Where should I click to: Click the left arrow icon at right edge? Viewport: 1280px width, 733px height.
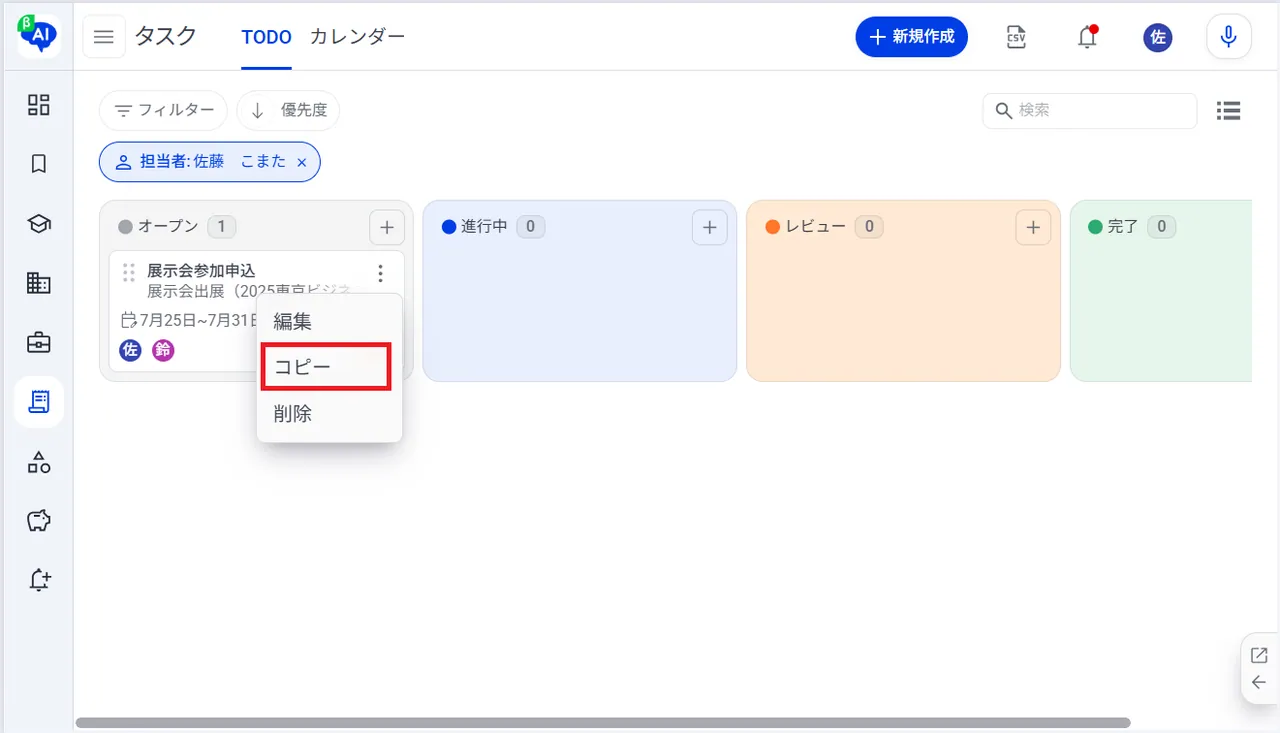[1259, 683]
